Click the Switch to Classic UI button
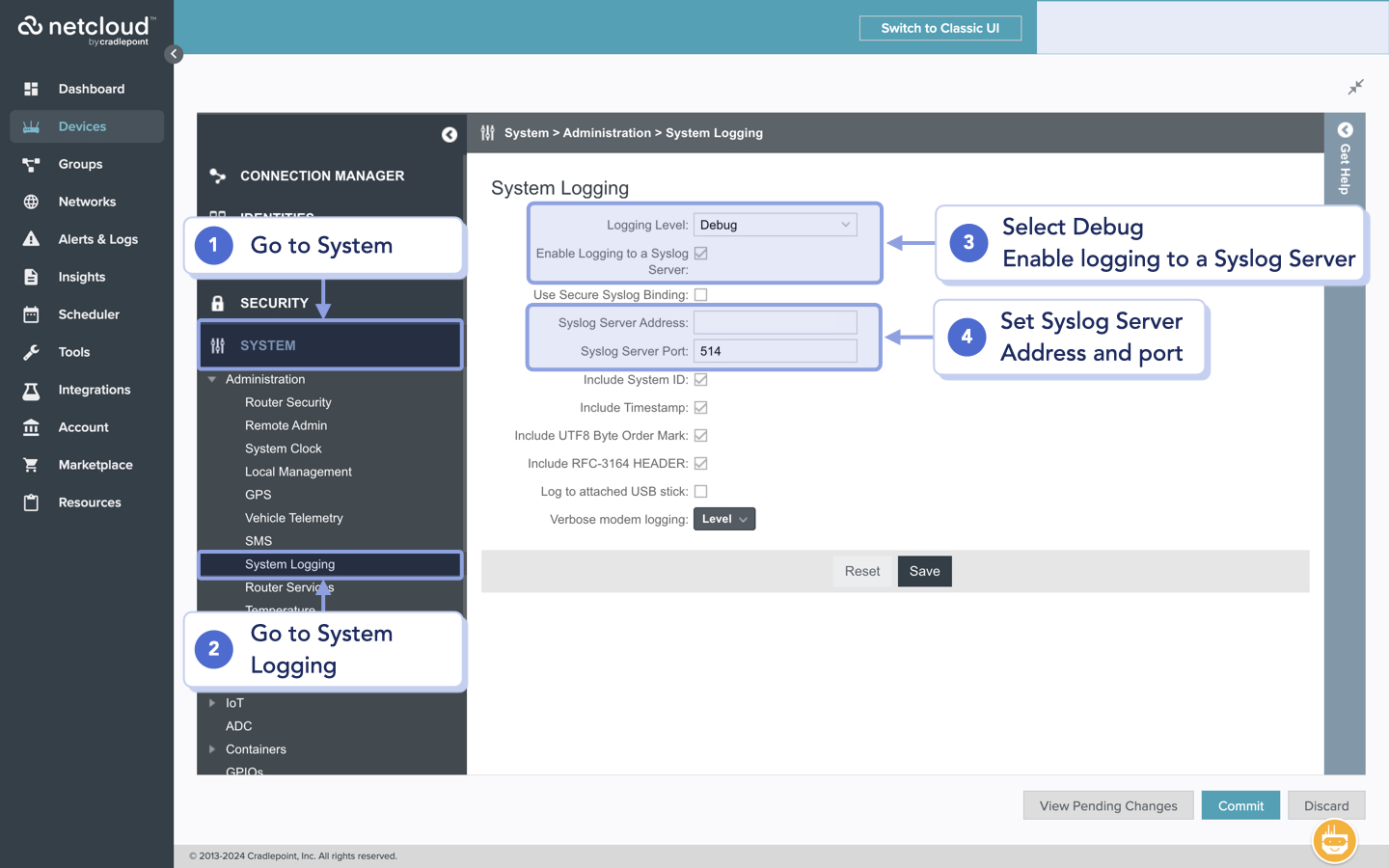The width and height of the screenshot is (1389, 868). [940, 27]
